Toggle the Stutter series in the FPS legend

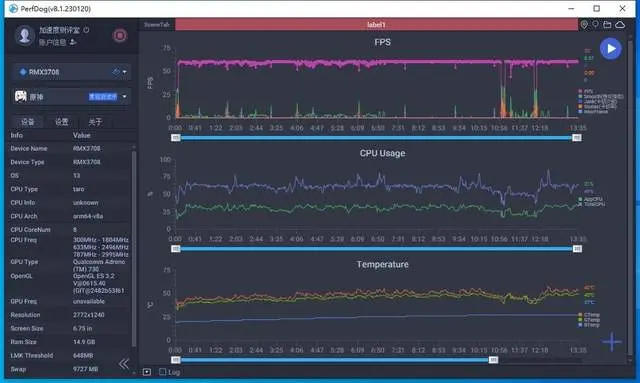point(597,106)
